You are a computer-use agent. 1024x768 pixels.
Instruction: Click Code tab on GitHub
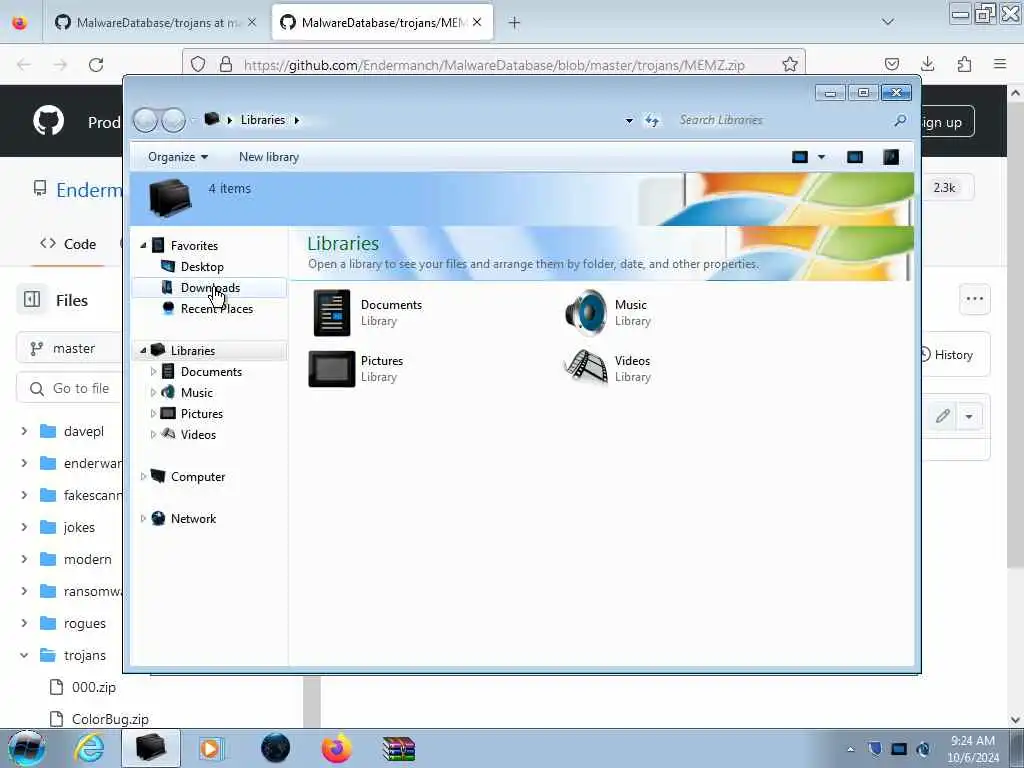point(68,244)
